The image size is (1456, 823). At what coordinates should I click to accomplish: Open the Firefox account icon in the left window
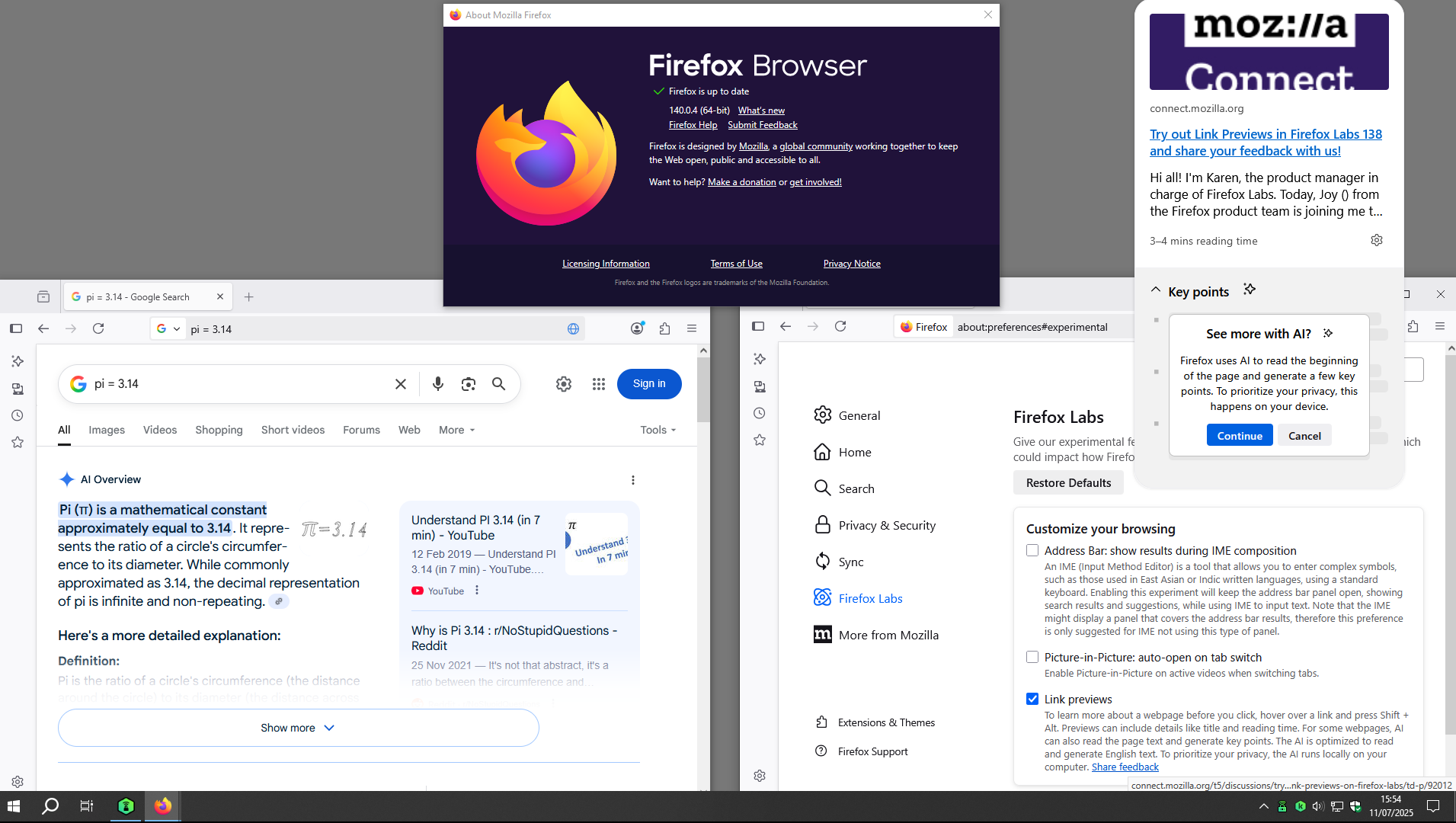click(x=638, y=328)
